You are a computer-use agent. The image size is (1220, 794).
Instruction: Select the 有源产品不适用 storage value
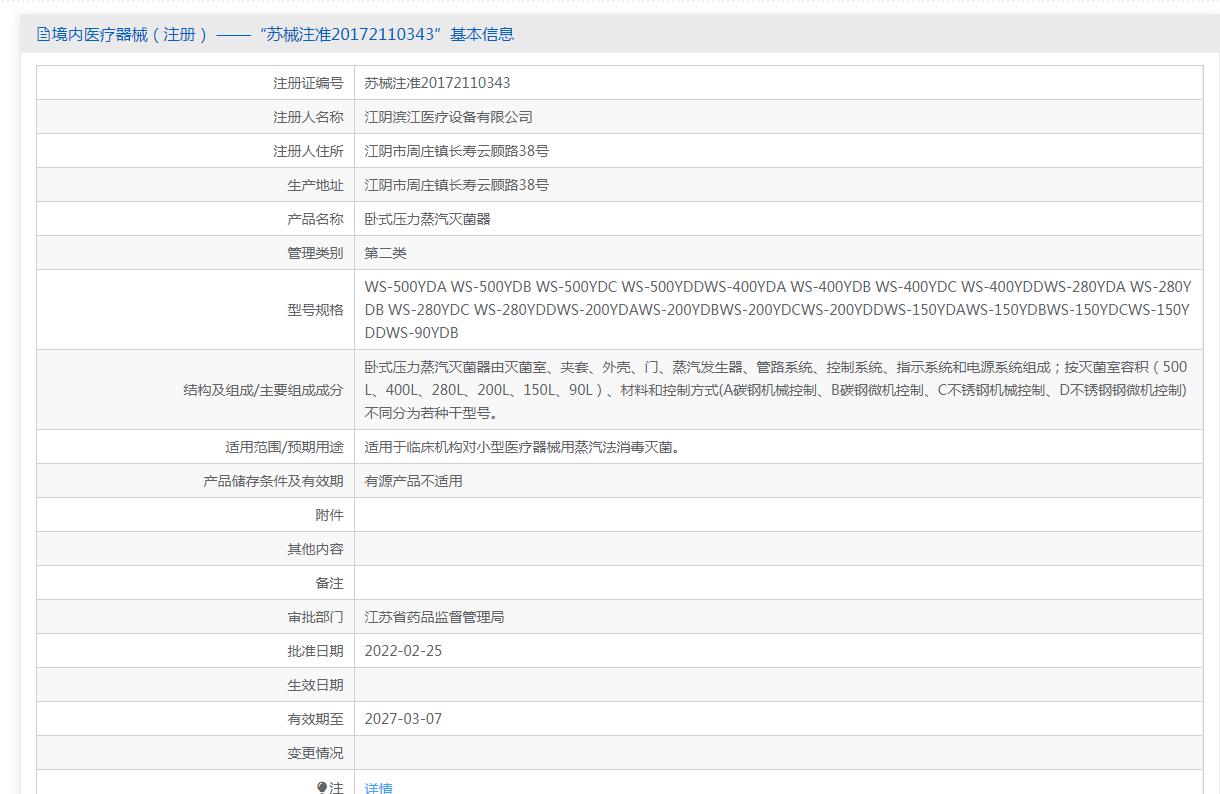[x=413, y=481]
